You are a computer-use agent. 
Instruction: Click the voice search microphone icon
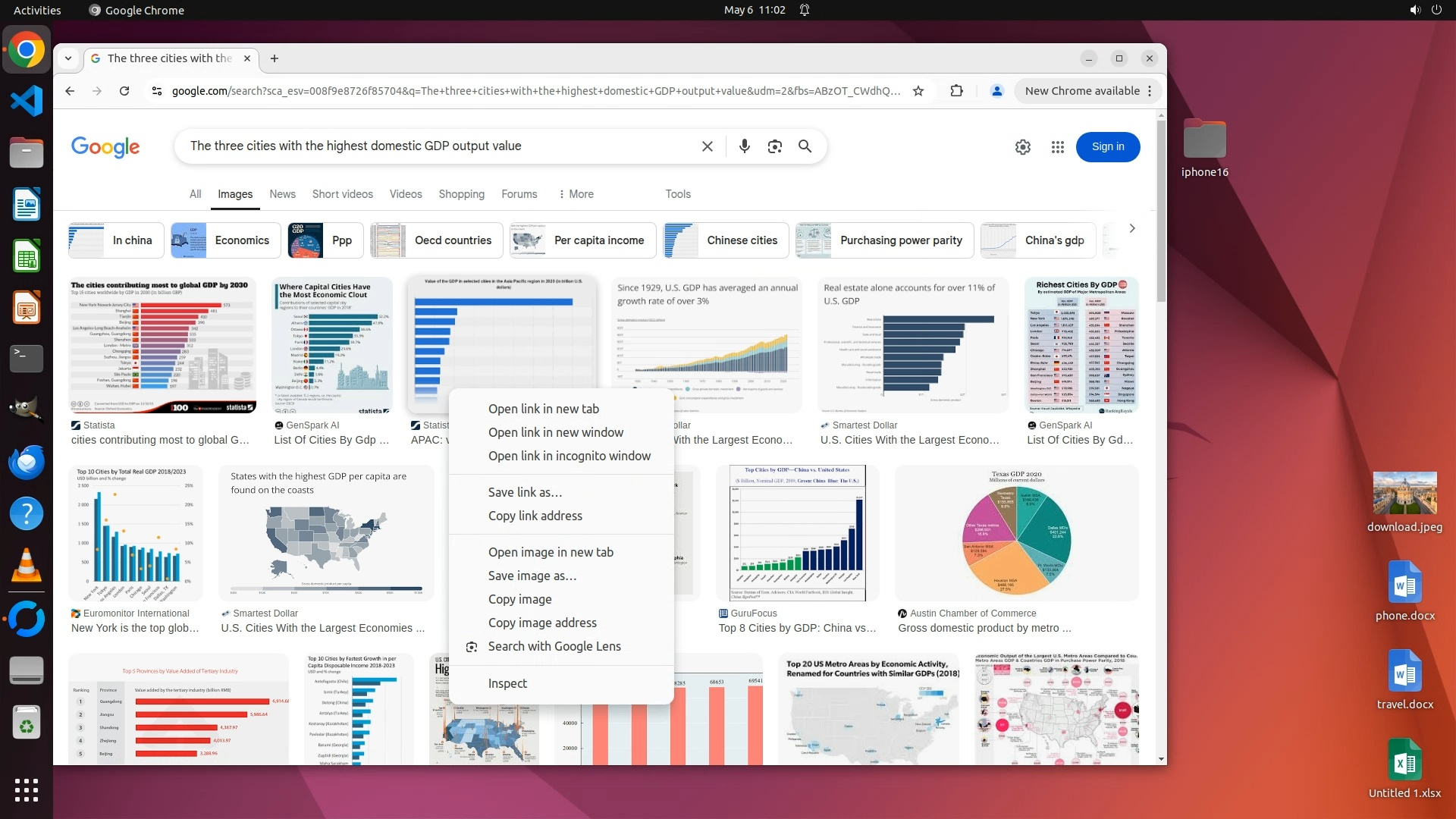[744, 146]
